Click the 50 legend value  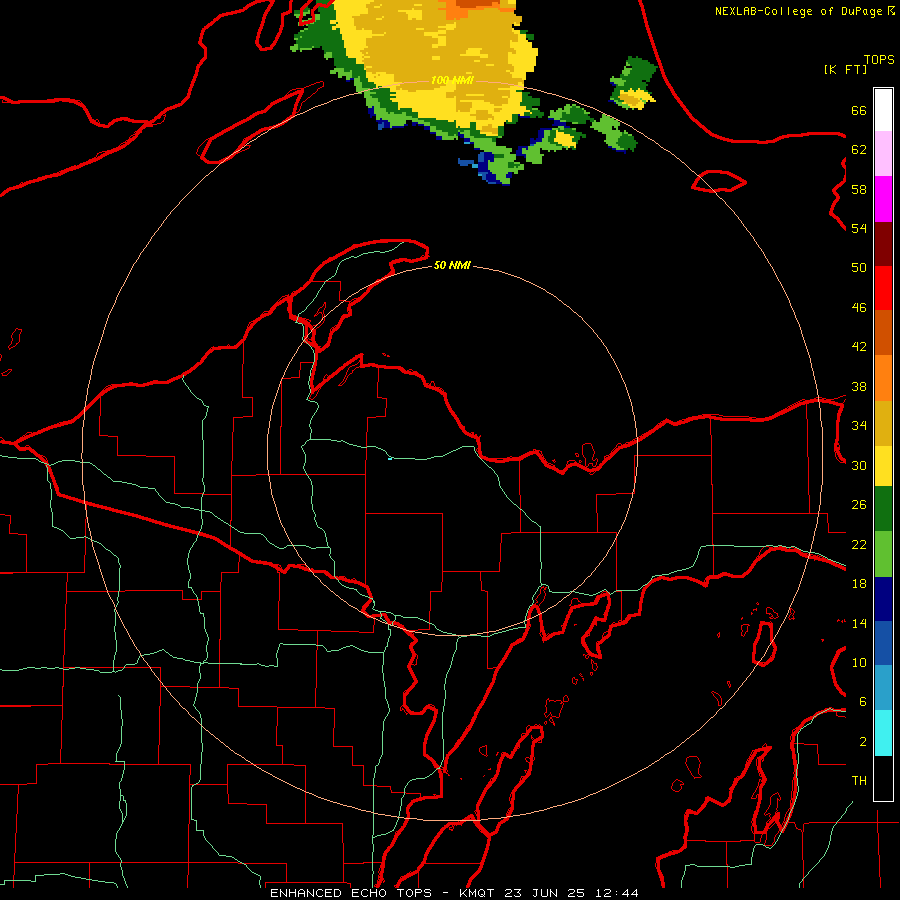tap(859, 268)
